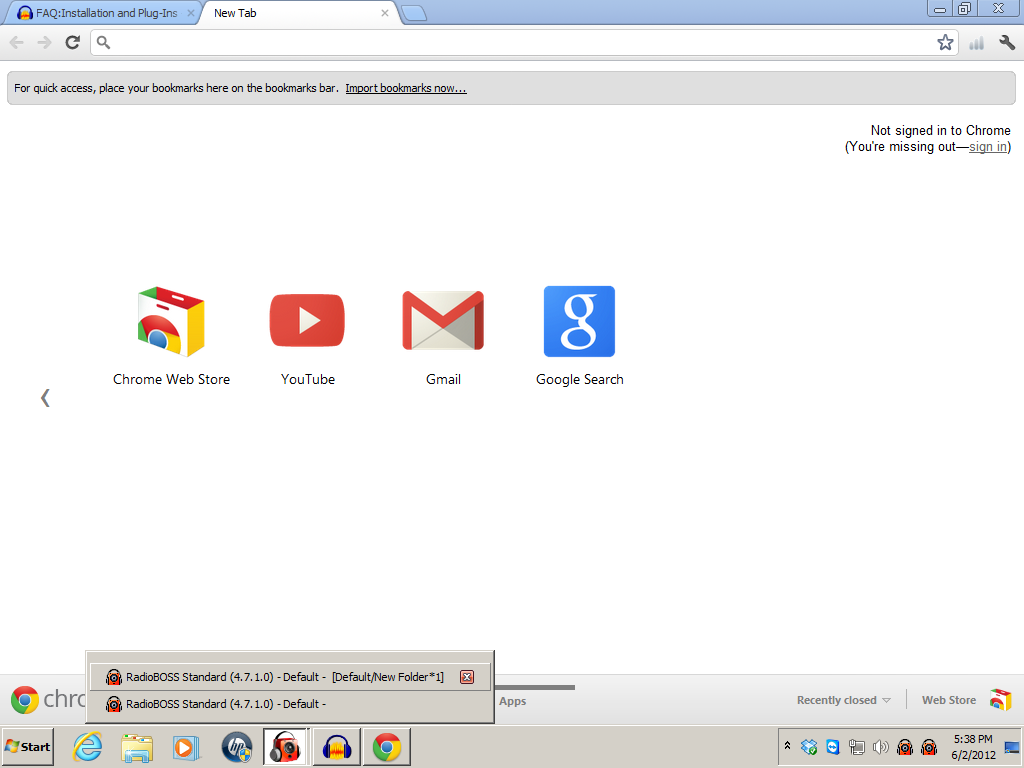Bookmark this page with the star
Image resolution: width=1024 pixels, height=768 pixels.
pyautogui.click(x=945, y=42)
